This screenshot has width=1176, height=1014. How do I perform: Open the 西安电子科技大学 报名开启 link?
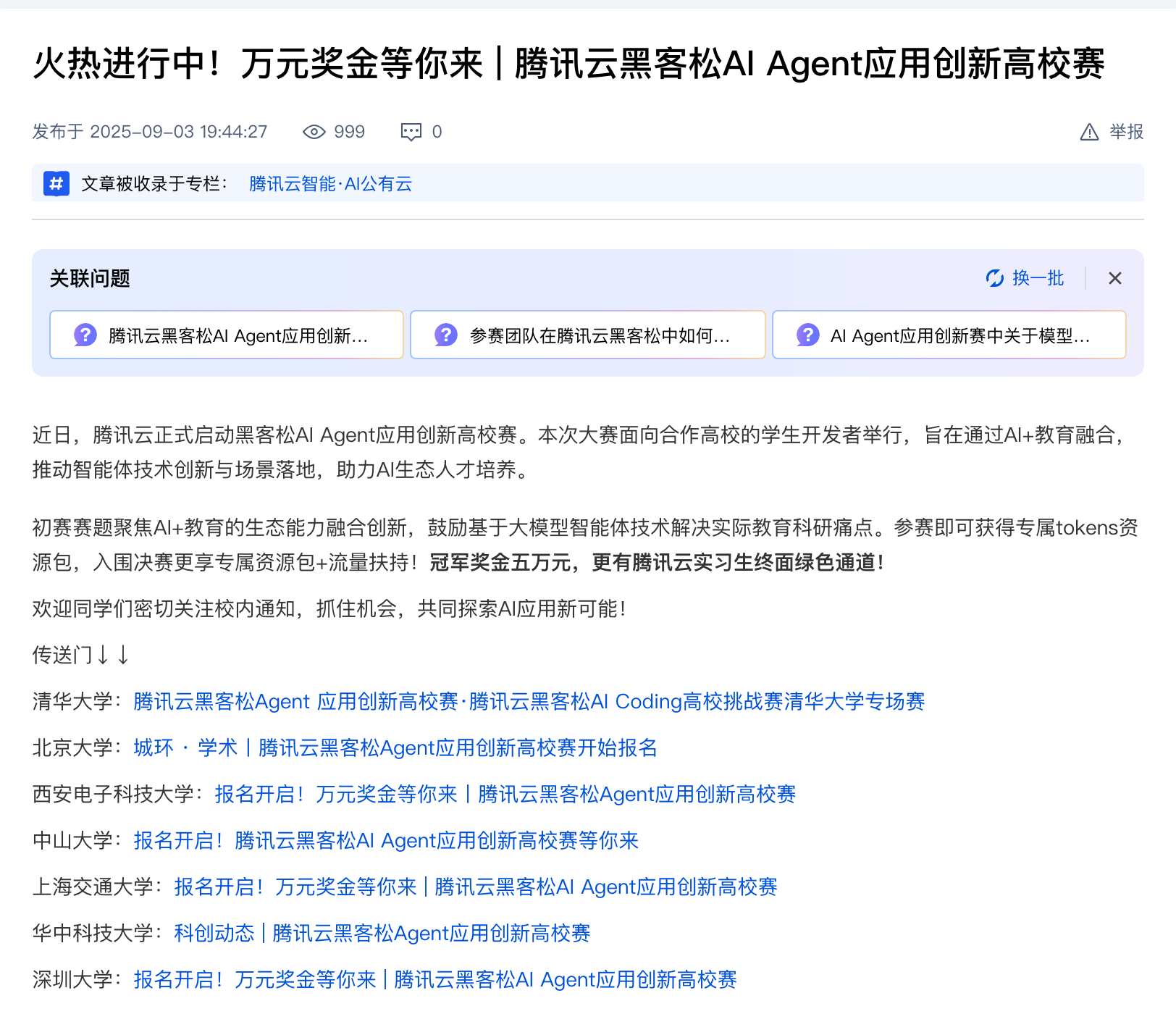coord(505,794)
